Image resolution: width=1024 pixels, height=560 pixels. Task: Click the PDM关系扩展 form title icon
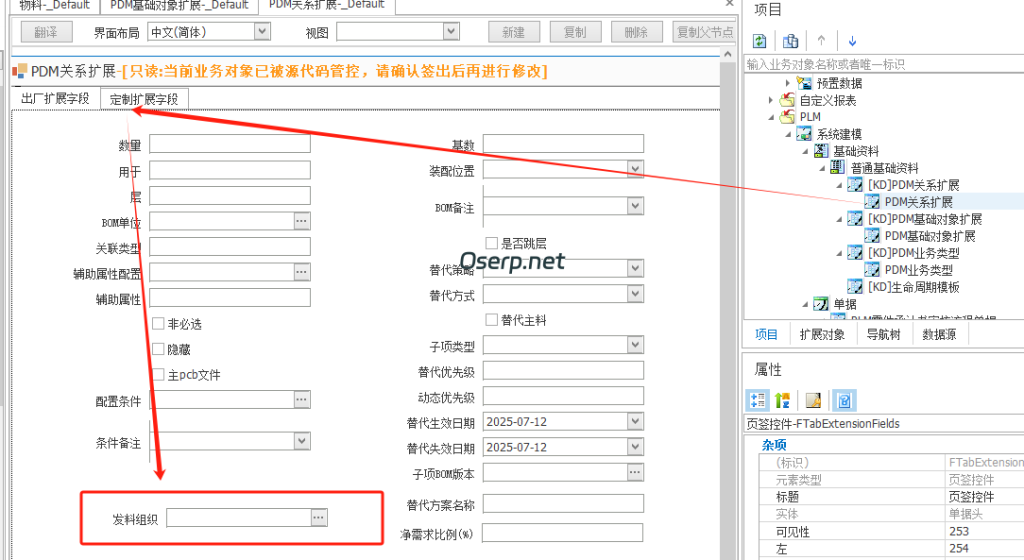[20, 70]
